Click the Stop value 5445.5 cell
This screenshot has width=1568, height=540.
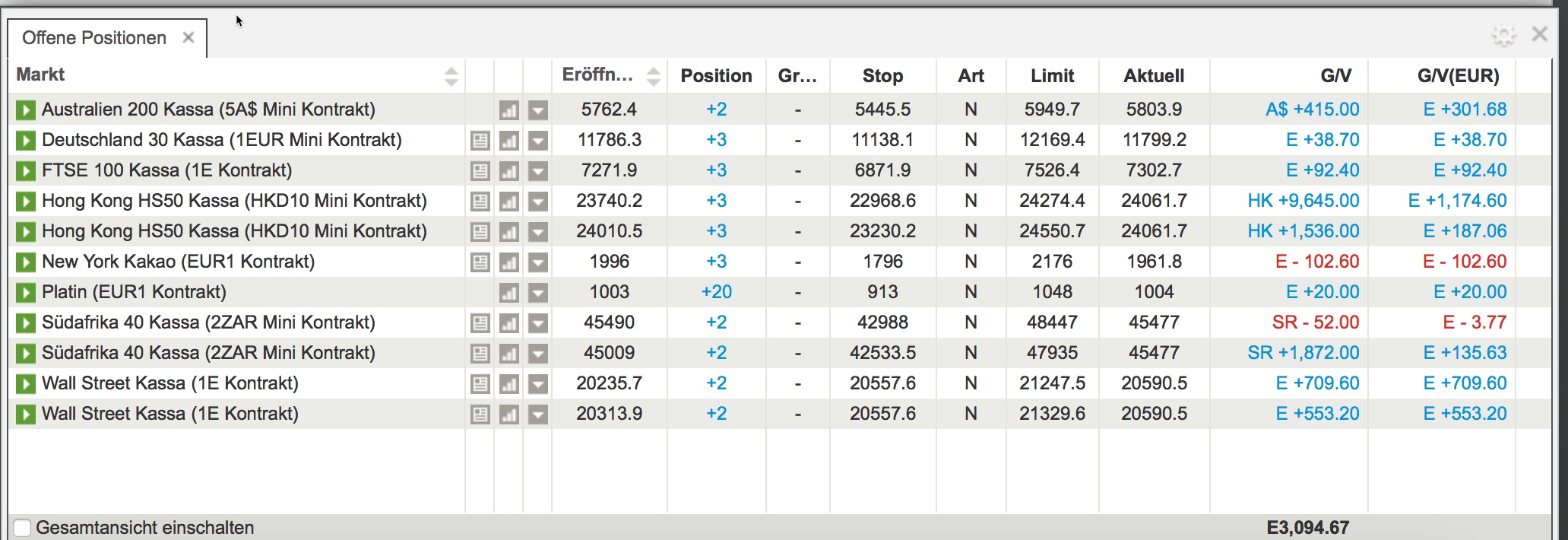pos(882,110)
